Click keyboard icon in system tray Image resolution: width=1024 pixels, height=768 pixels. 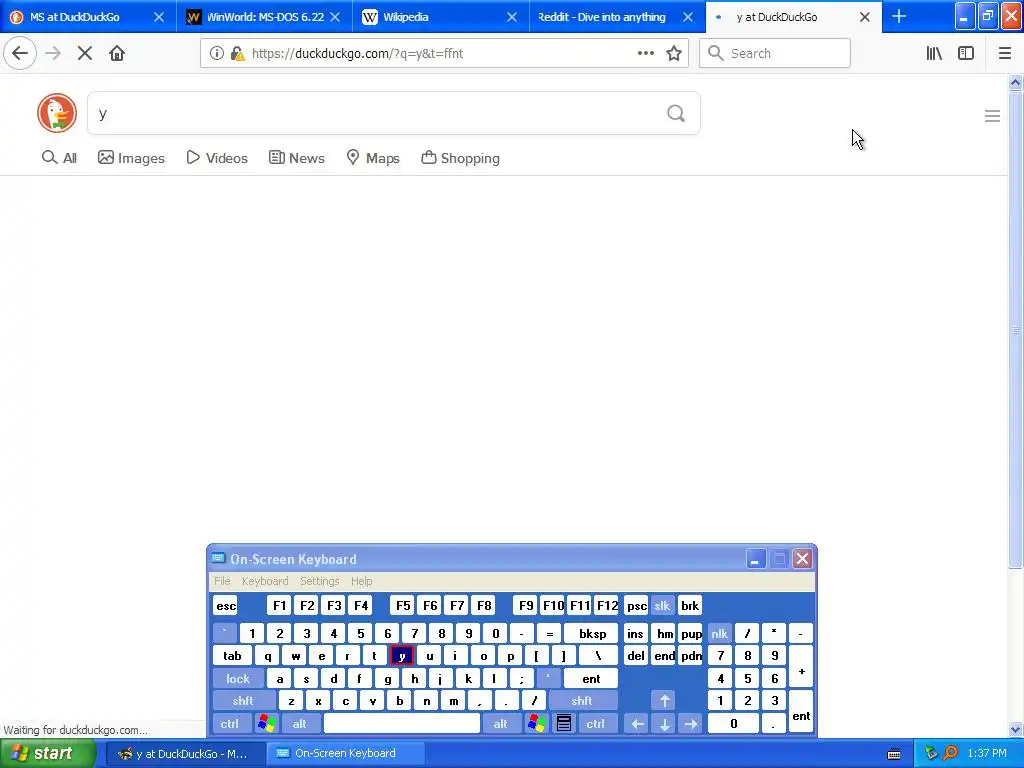click(x=895, y=754)
